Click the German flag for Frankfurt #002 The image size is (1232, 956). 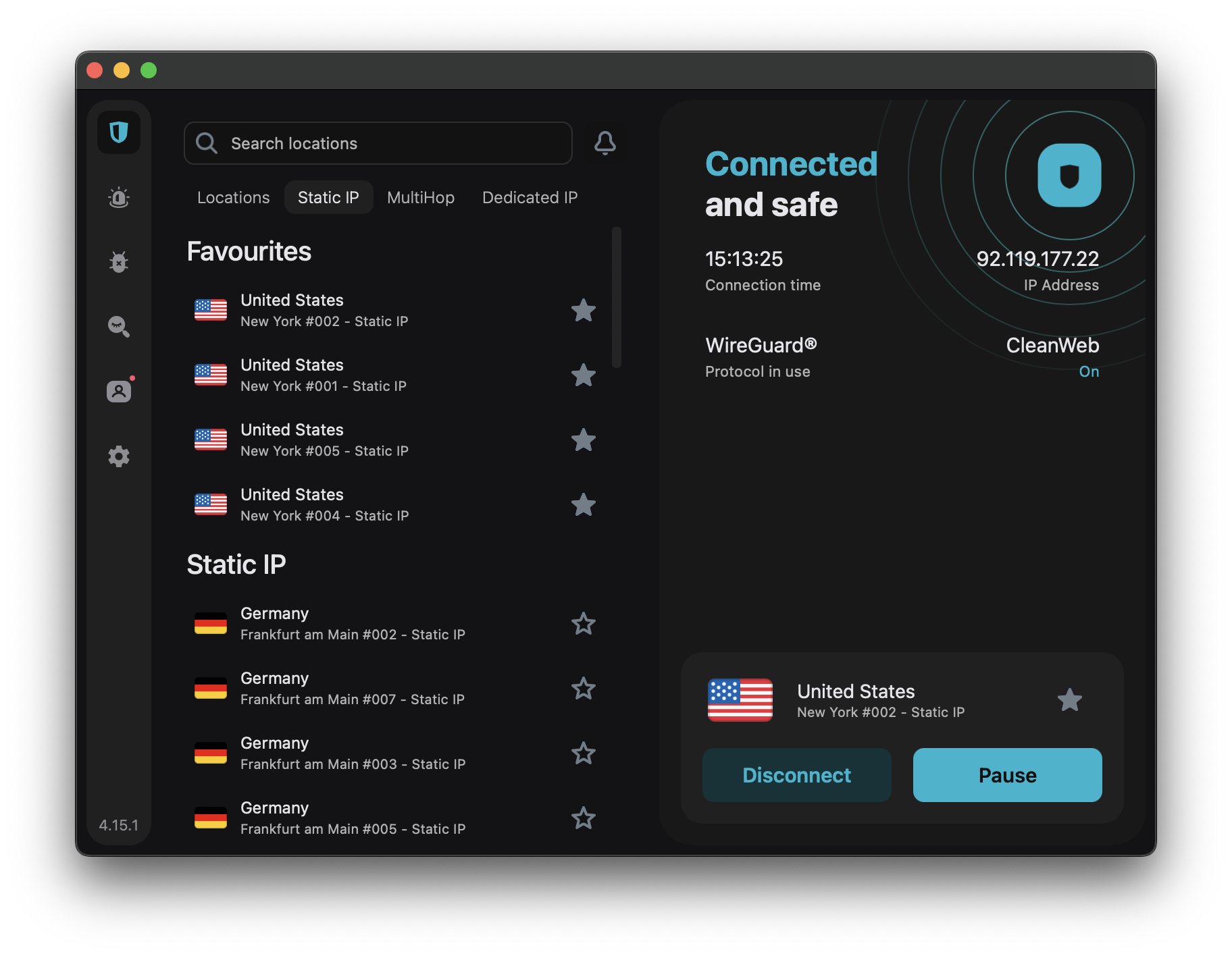pos(211,623)
